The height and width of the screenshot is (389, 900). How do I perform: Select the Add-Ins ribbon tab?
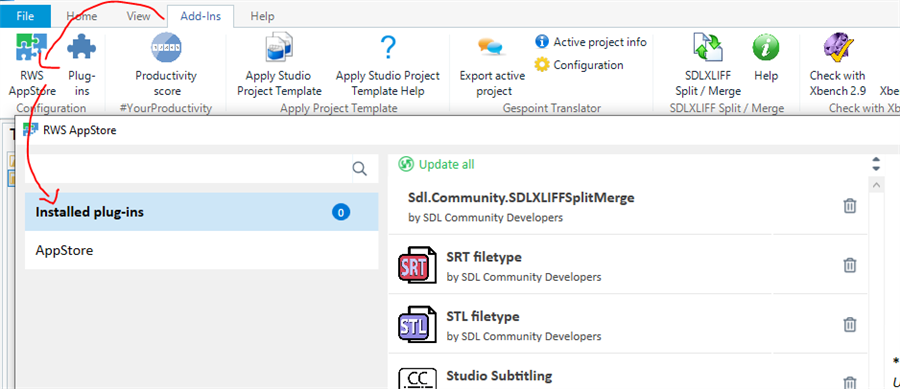201,16
